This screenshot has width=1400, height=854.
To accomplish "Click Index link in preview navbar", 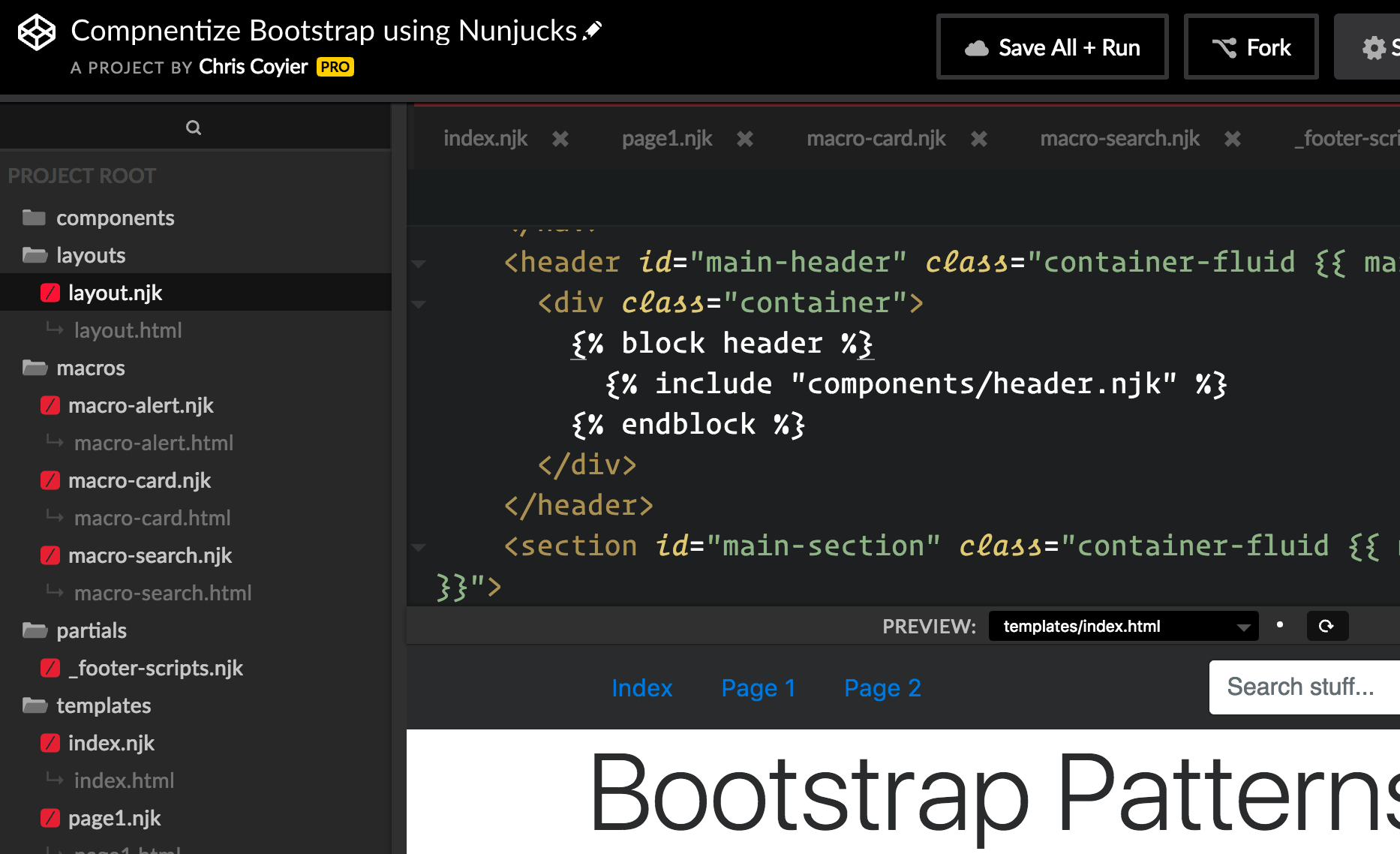I will coord(641,687).
